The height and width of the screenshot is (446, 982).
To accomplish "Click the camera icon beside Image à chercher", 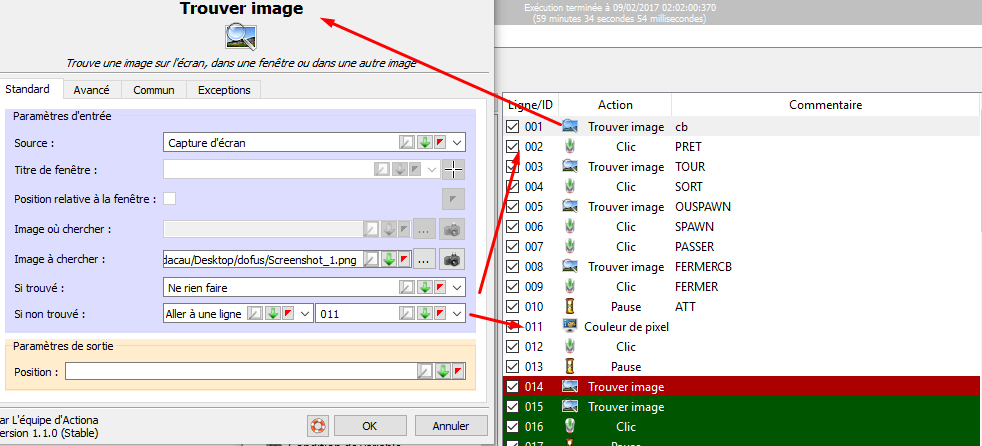I will click(452, 259).
